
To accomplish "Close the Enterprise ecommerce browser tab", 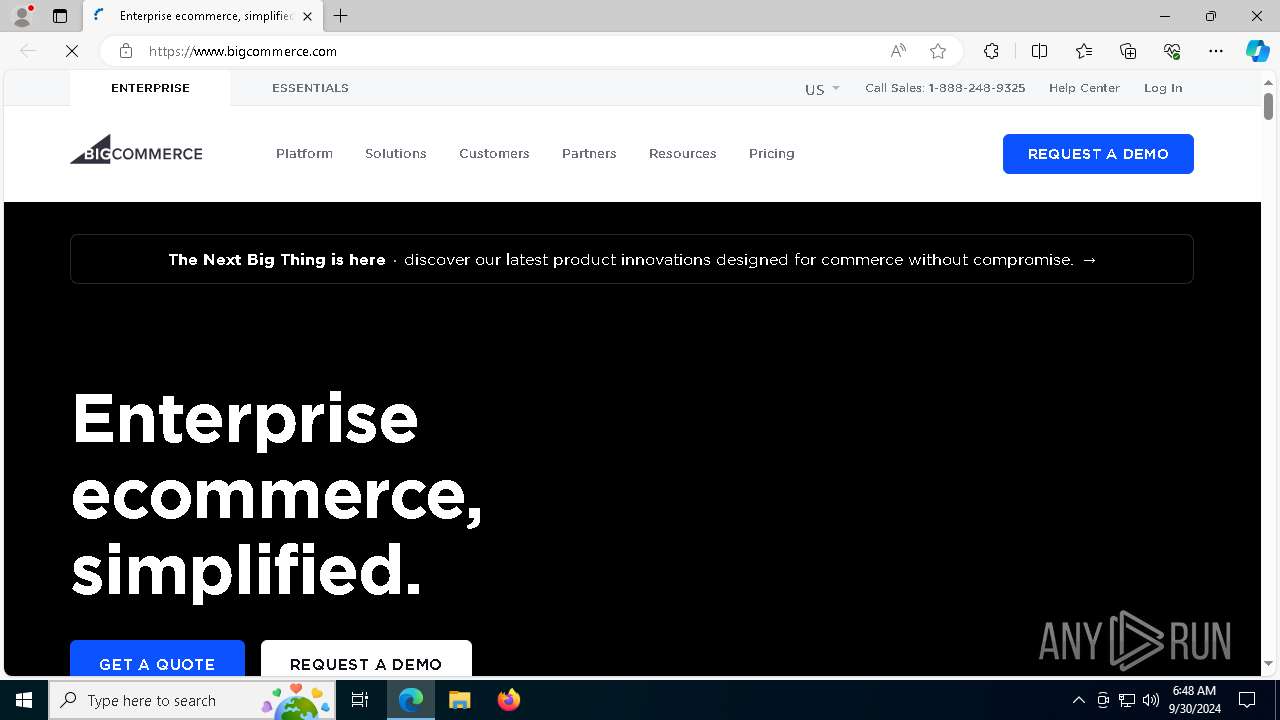I will [x=307, y=16].
